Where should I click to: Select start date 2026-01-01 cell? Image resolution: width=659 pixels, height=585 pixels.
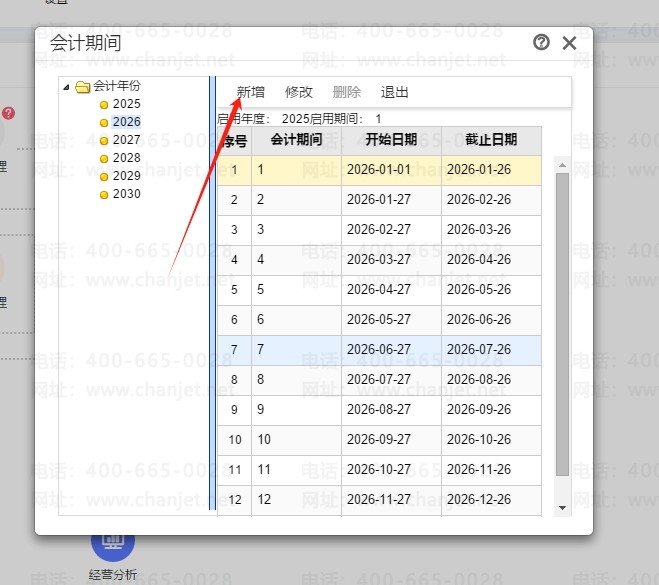tap(391, 170)
